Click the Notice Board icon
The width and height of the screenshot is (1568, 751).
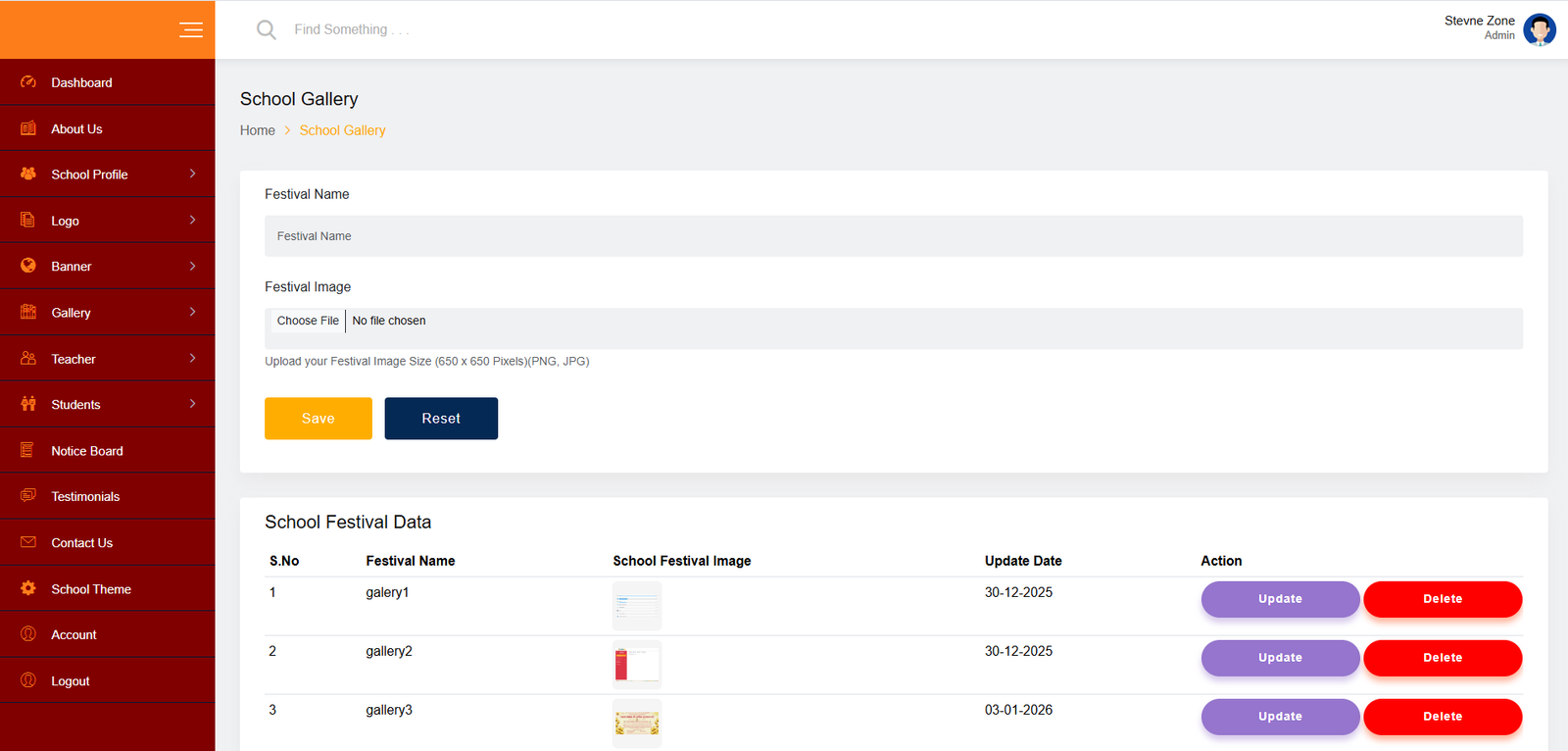click(28, 450)
